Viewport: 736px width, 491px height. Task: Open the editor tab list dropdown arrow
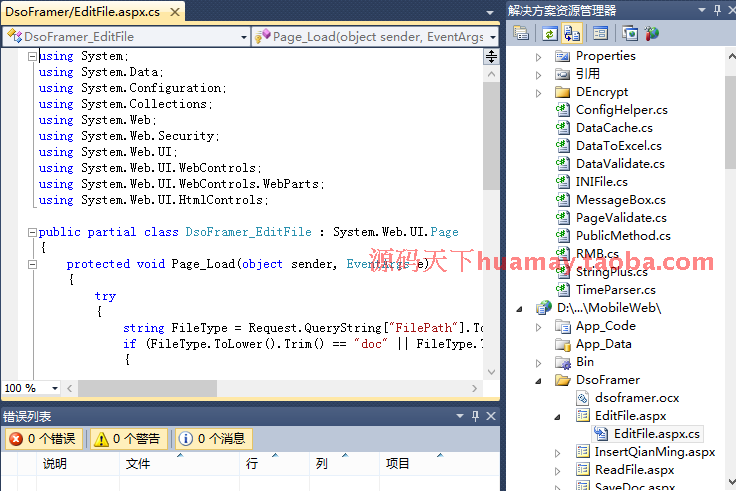pos(490,12)
